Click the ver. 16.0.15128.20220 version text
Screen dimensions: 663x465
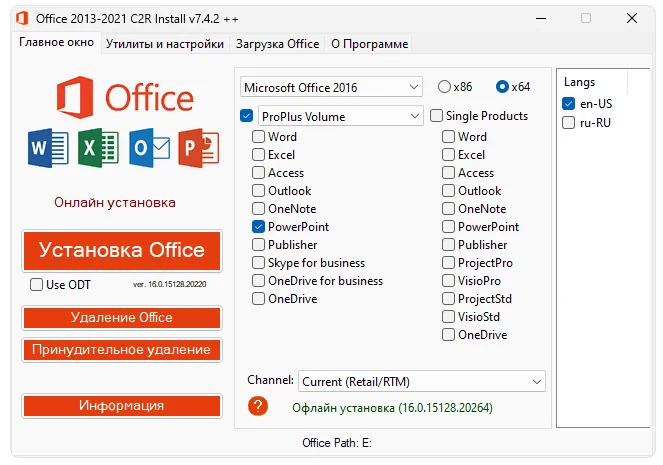(170, 284)
